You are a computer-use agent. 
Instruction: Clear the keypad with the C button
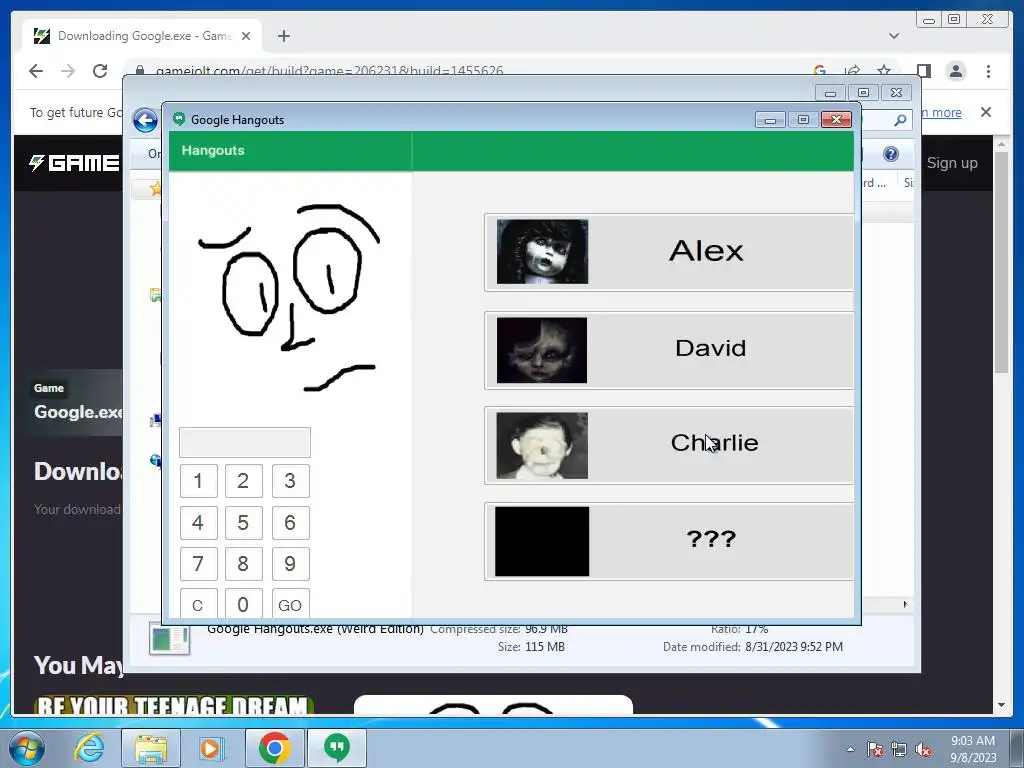(199, 604)
